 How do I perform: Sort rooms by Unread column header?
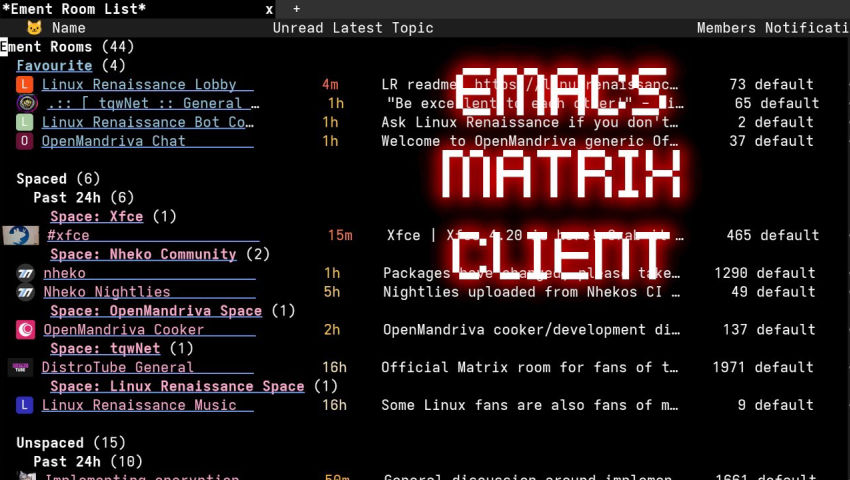coord(298,28)
